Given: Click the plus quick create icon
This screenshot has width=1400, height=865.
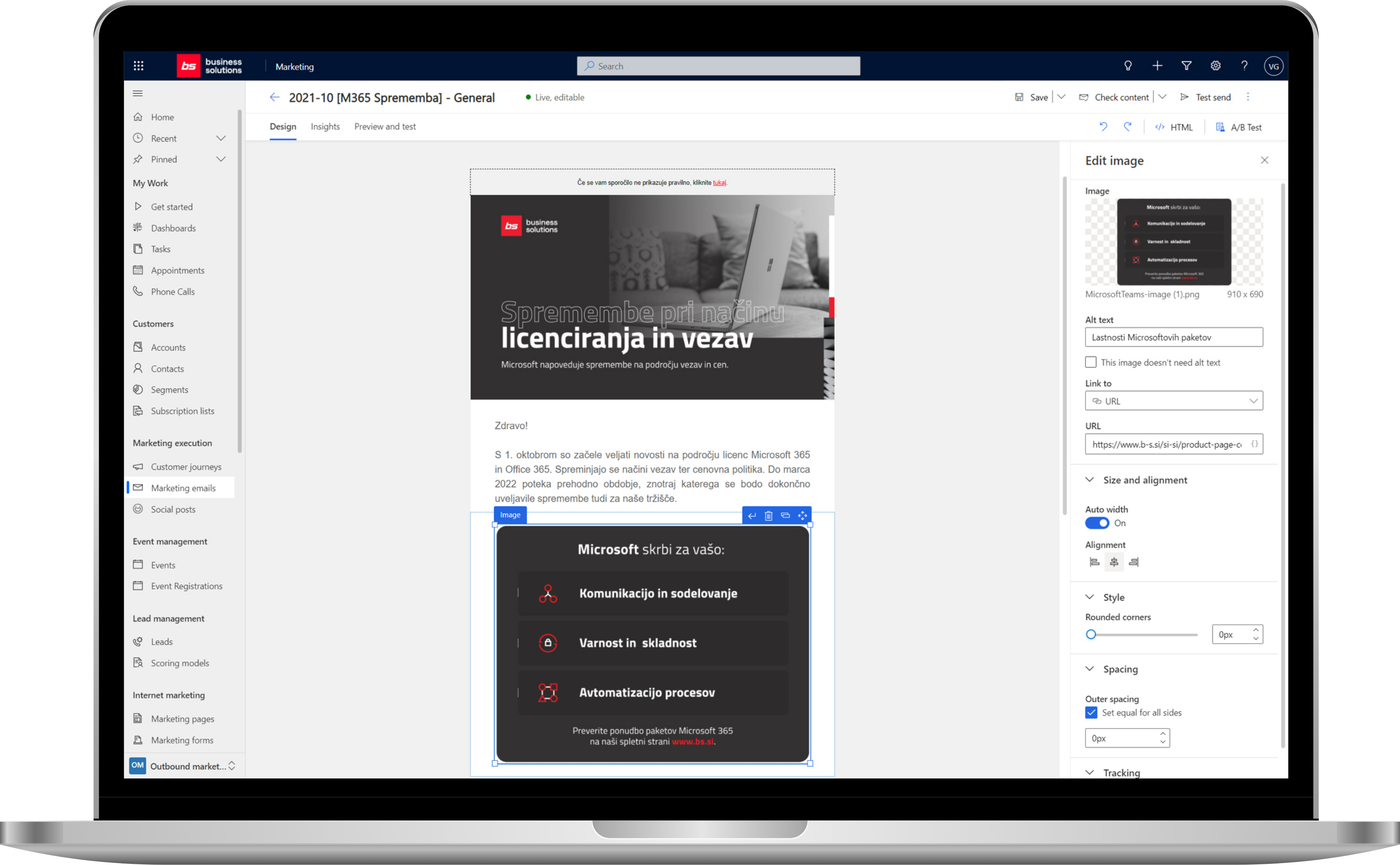Looking at the screenshot, I should coord(1157,66).
